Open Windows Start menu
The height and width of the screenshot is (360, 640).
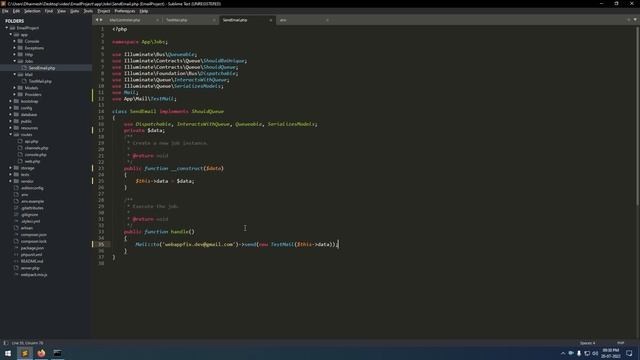point(8,353)
